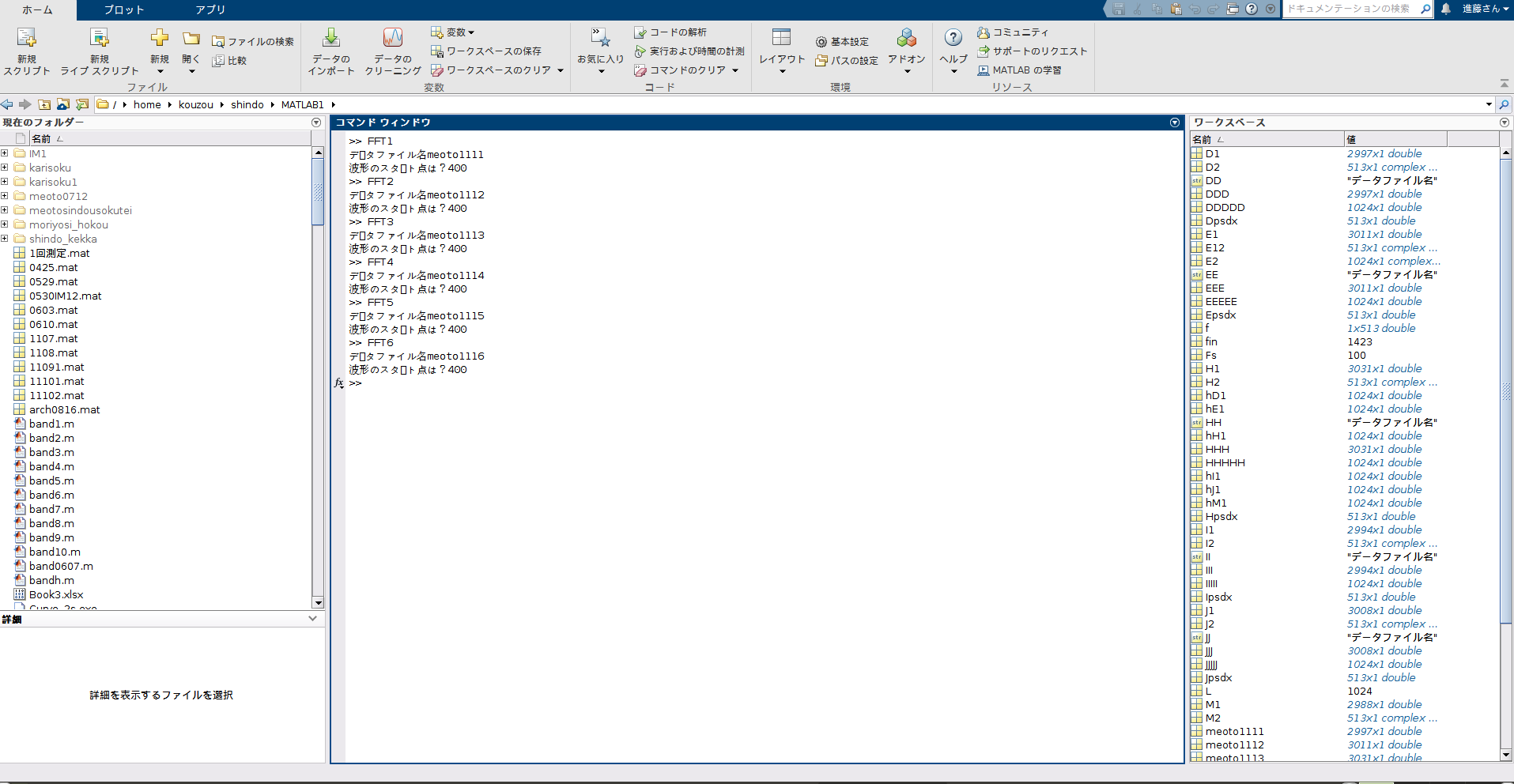Open Preferences (基本設定)
Image resolution: width=1514 pixels, height=784 pixels.
(x=842, y=42)
